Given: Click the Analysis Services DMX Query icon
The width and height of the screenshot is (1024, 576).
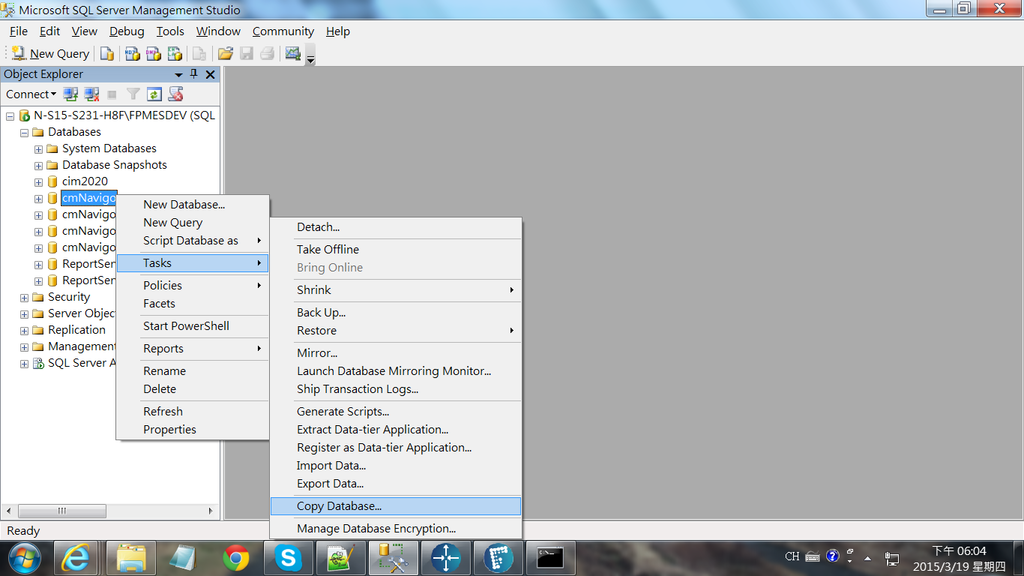Looking at the screenshot, I should tap(153, 54).
